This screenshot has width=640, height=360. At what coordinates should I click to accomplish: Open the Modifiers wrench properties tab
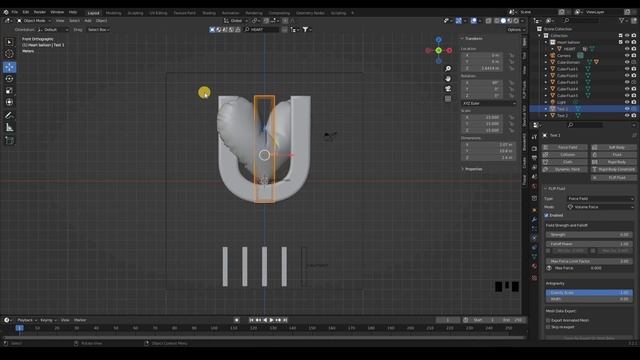[534, 220]
